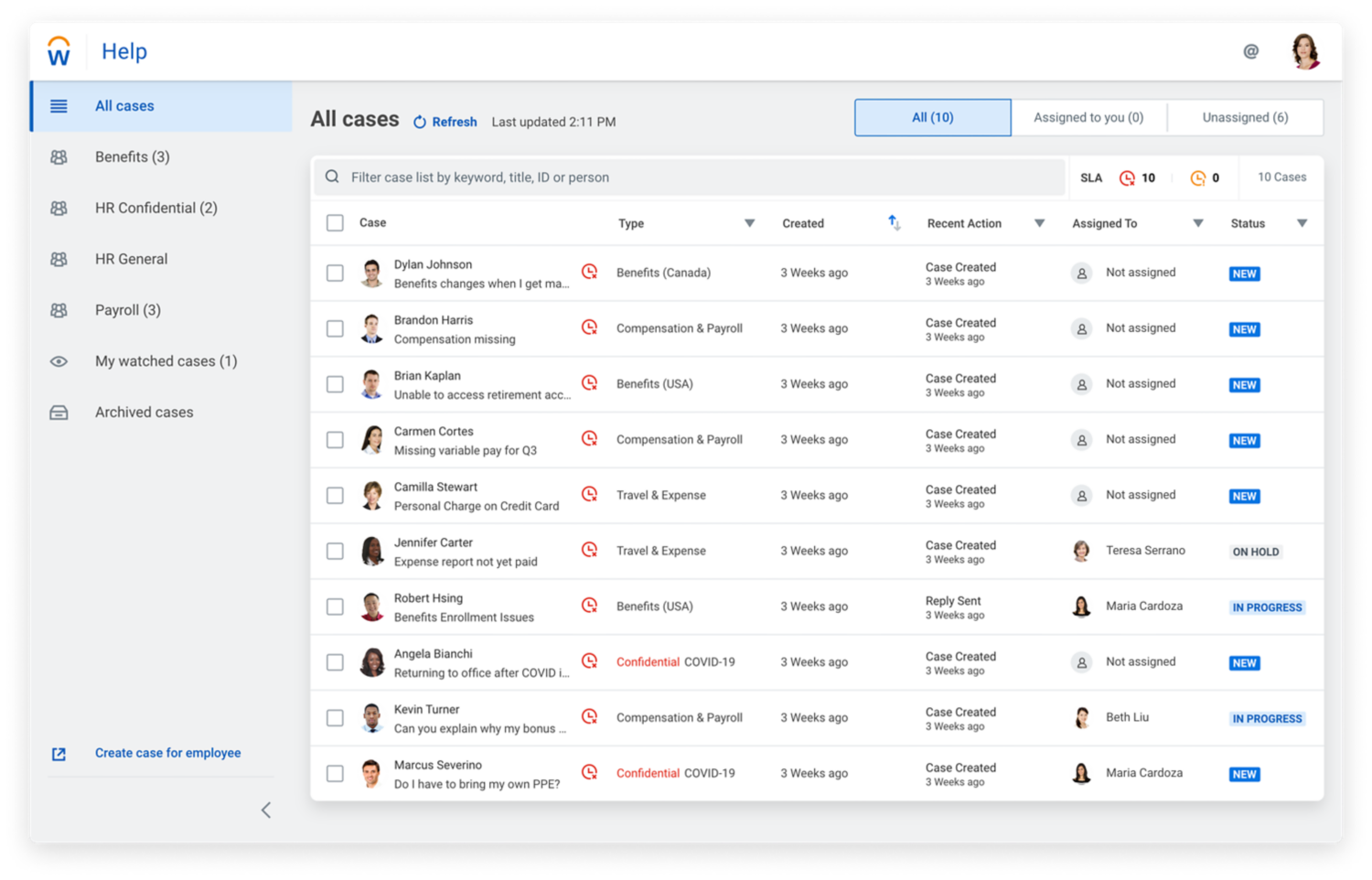Select the Payroll people icon
The height and width of the screenshot is (880, 1372).
coord(59,310)
